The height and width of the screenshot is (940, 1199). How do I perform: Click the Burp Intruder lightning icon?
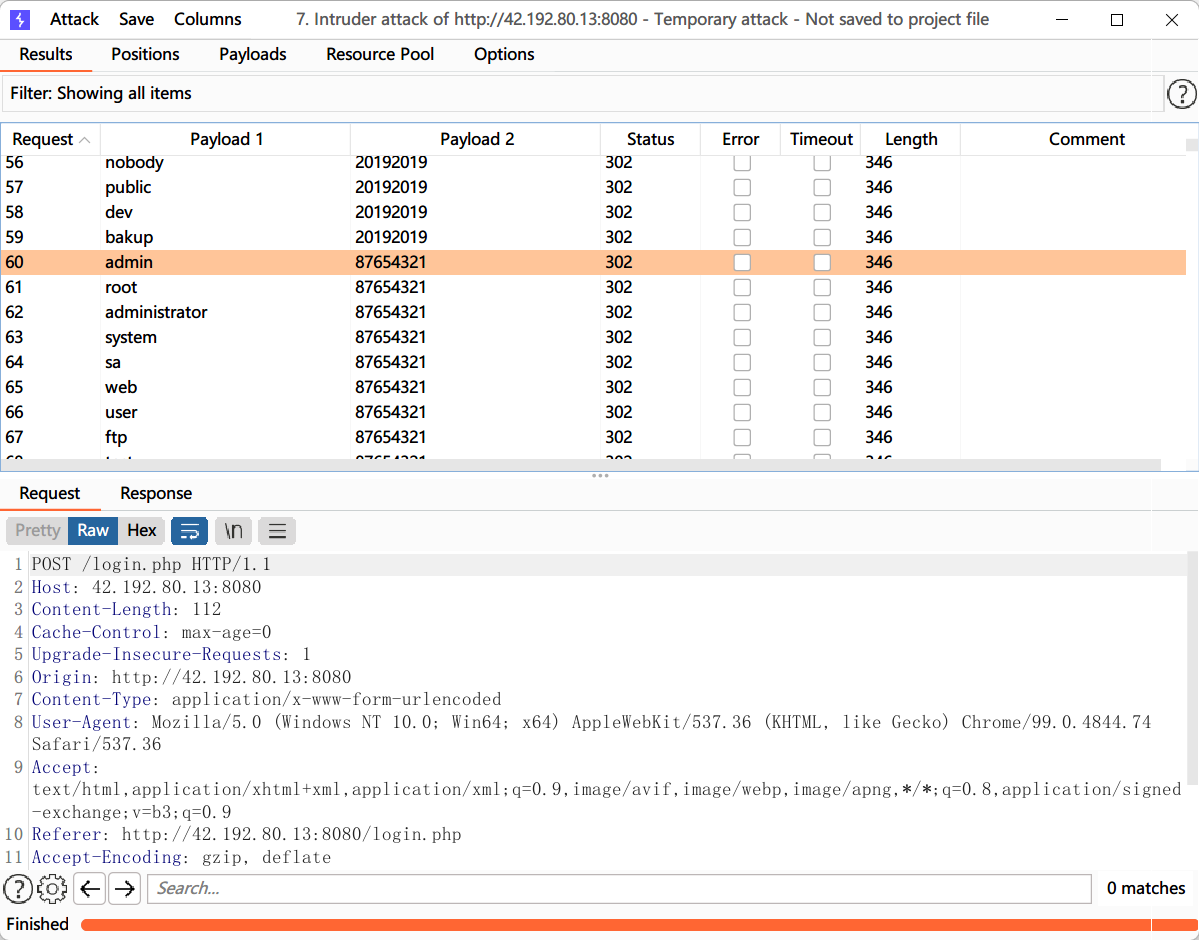[20, 19]
